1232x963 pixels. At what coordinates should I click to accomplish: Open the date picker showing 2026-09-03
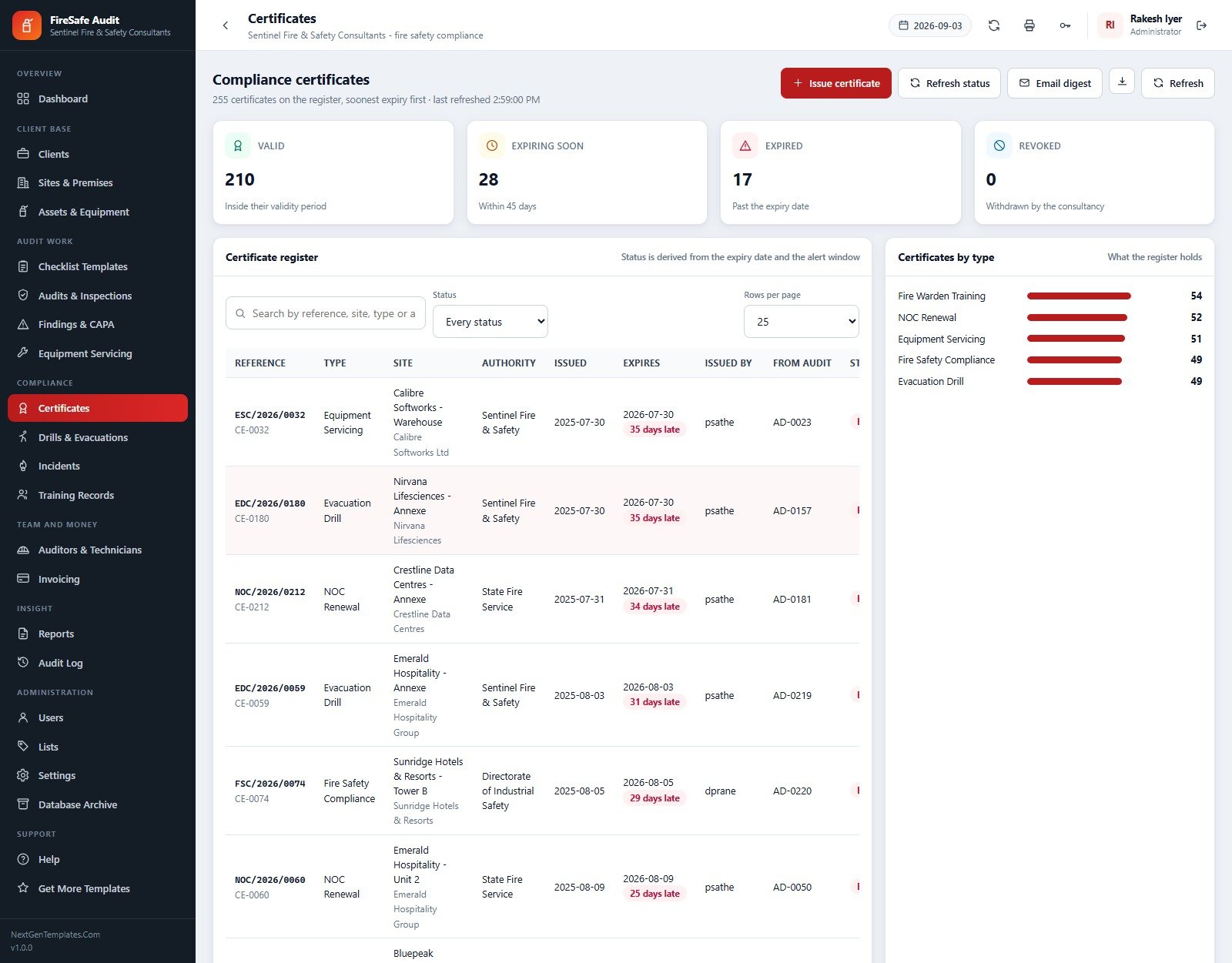click(930, 25)
